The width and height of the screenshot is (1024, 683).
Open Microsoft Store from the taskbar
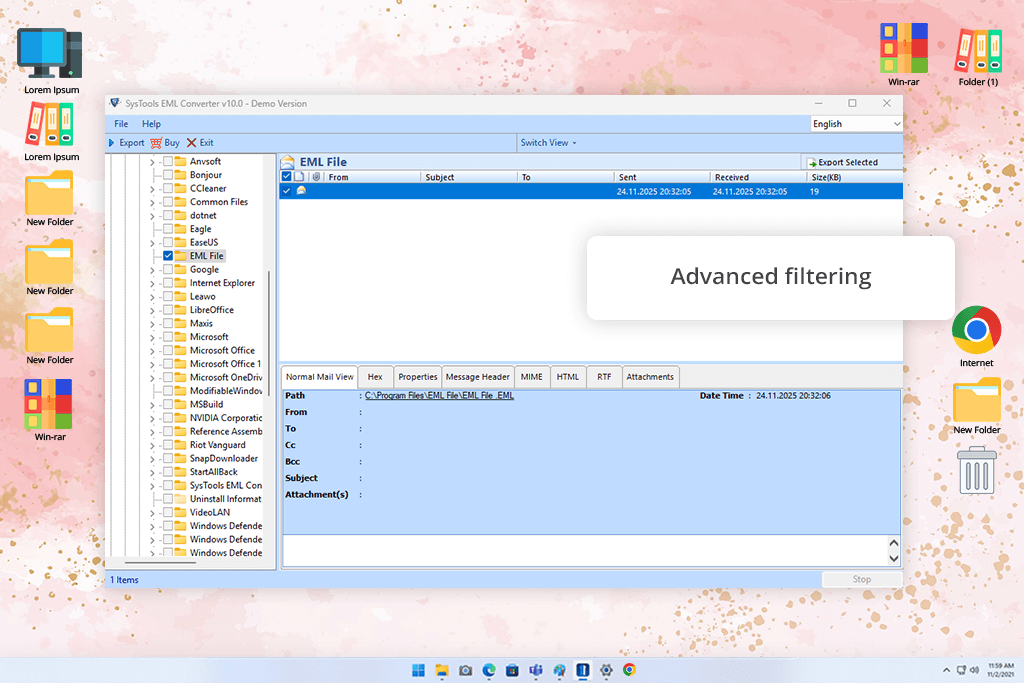(513, 670)
